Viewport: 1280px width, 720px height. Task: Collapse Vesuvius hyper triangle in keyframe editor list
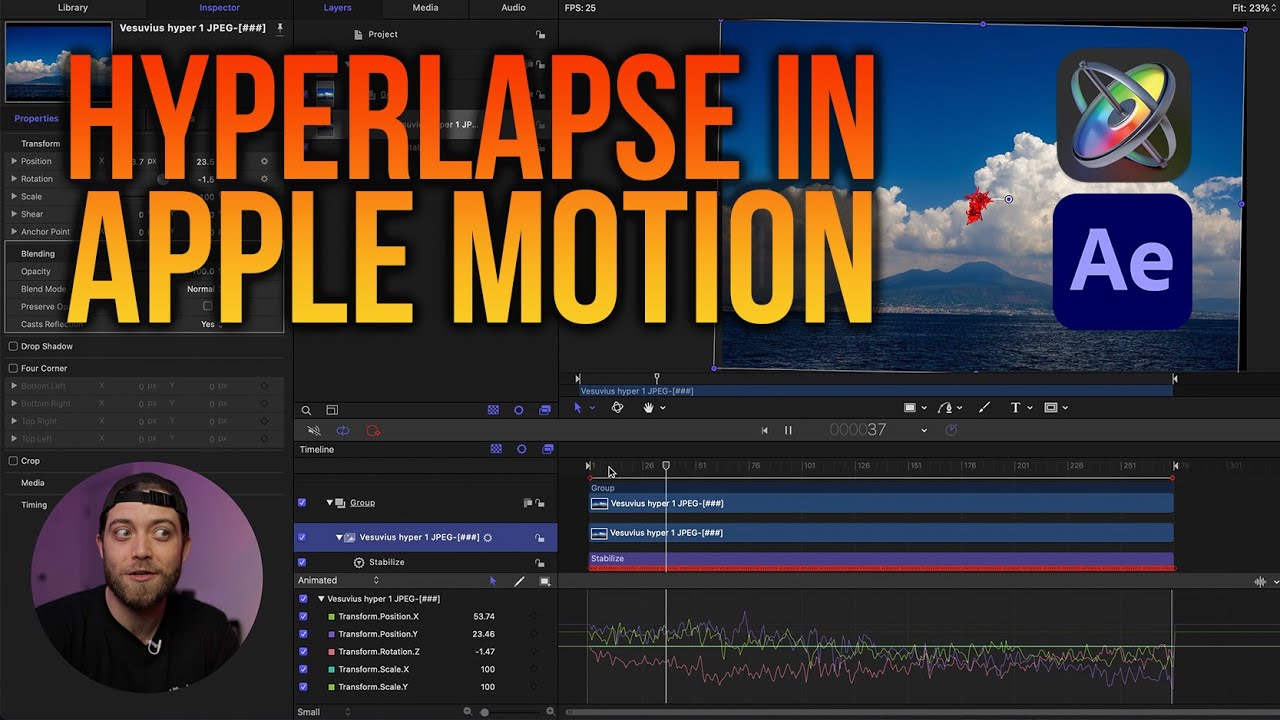(321, 599)
